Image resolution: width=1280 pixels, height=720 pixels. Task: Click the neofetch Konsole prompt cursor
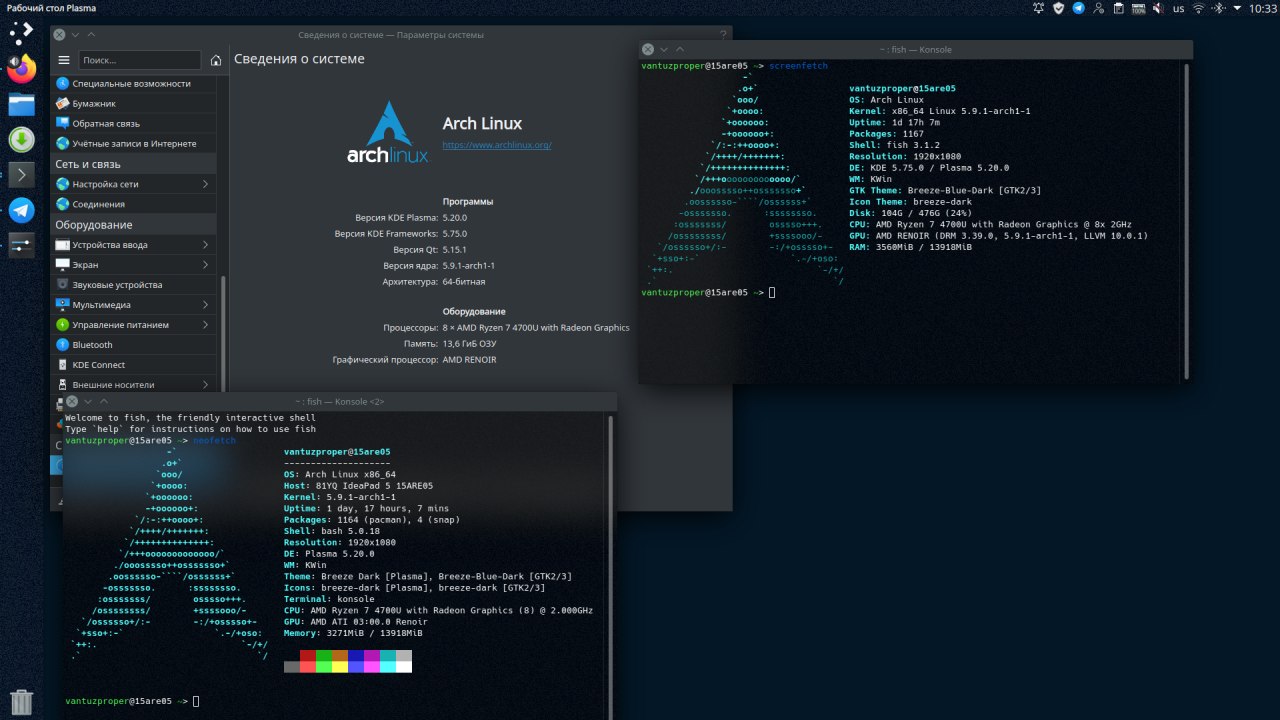[196, 701]
